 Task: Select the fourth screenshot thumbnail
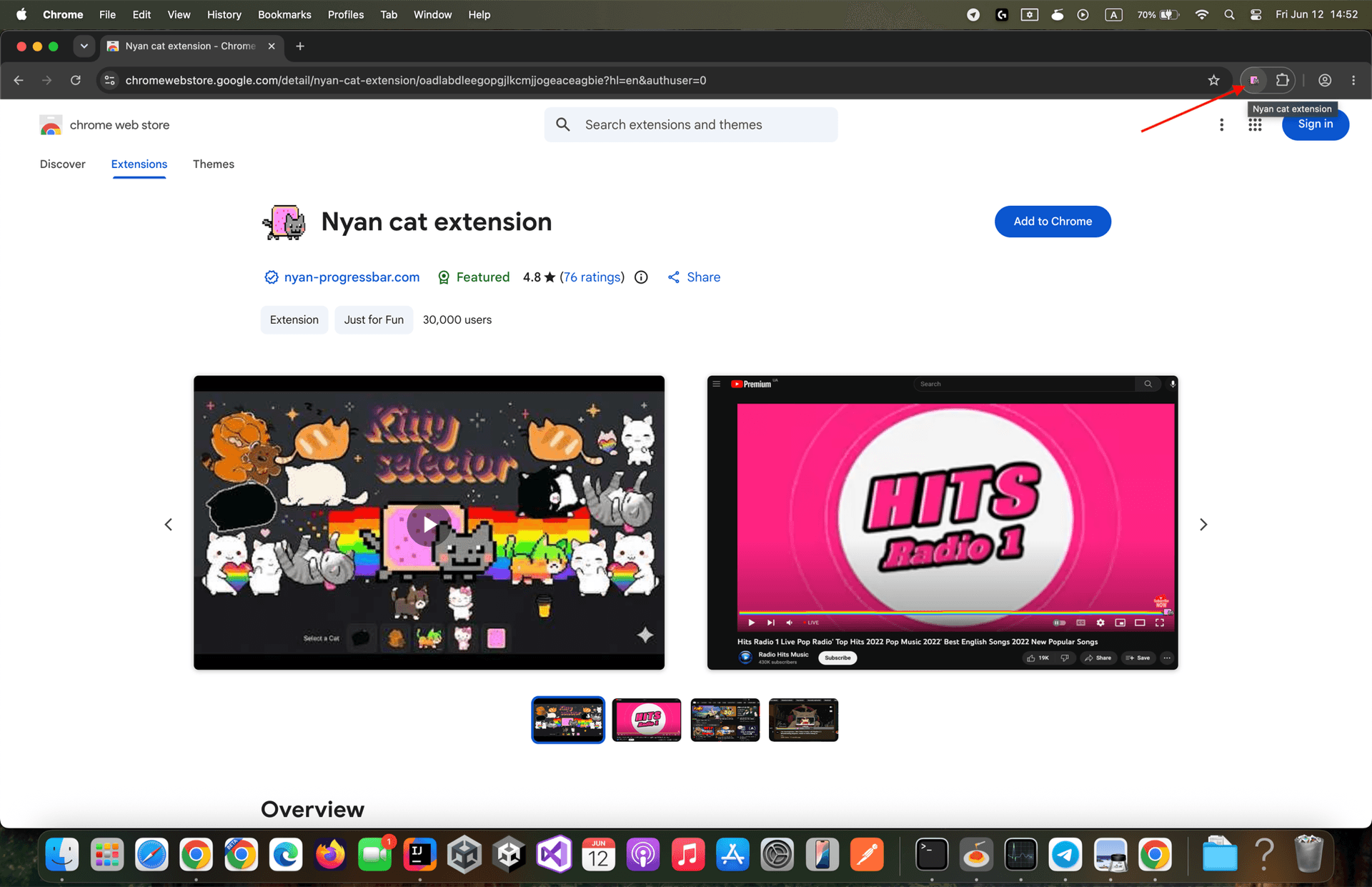[804, 720]
